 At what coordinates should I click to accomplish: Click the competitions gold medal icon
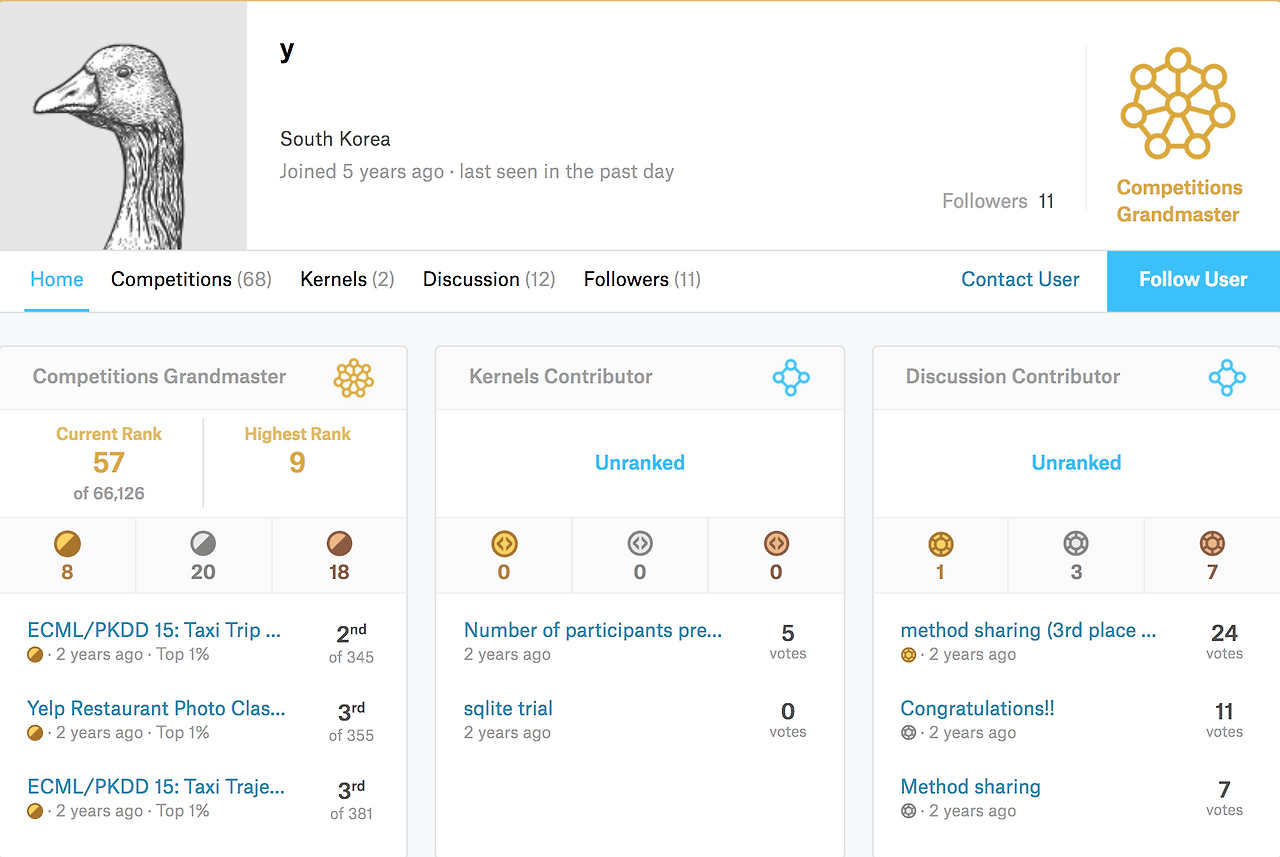(x=67, y=544)
